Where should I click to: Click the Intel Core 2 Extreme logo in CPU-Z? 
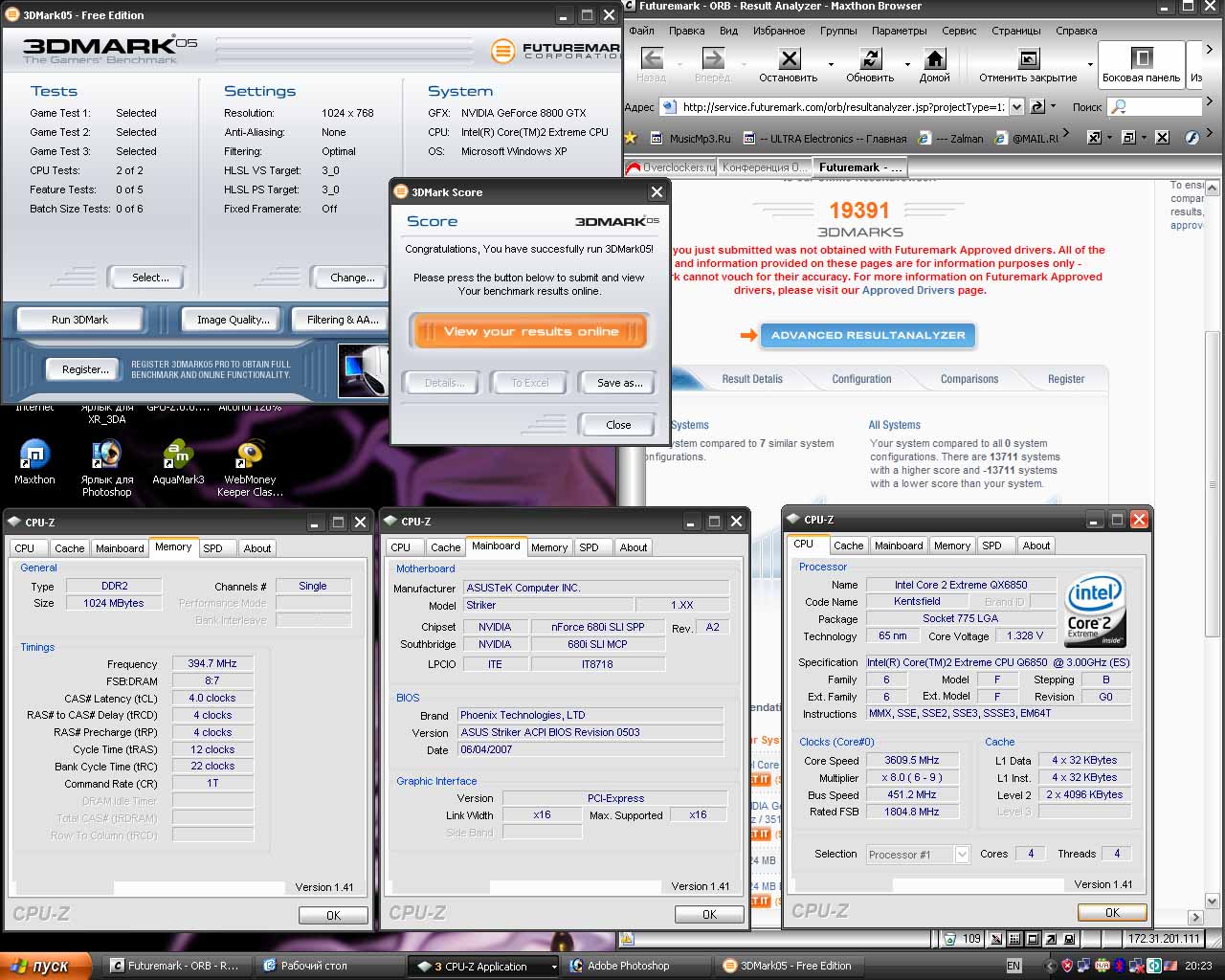(1096, 610)
